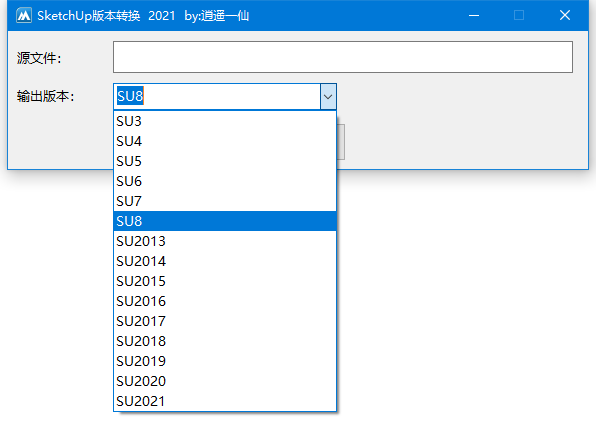Select SU2014 output version
The width and height of the screenshot is (596, 424).
(225, 261)
